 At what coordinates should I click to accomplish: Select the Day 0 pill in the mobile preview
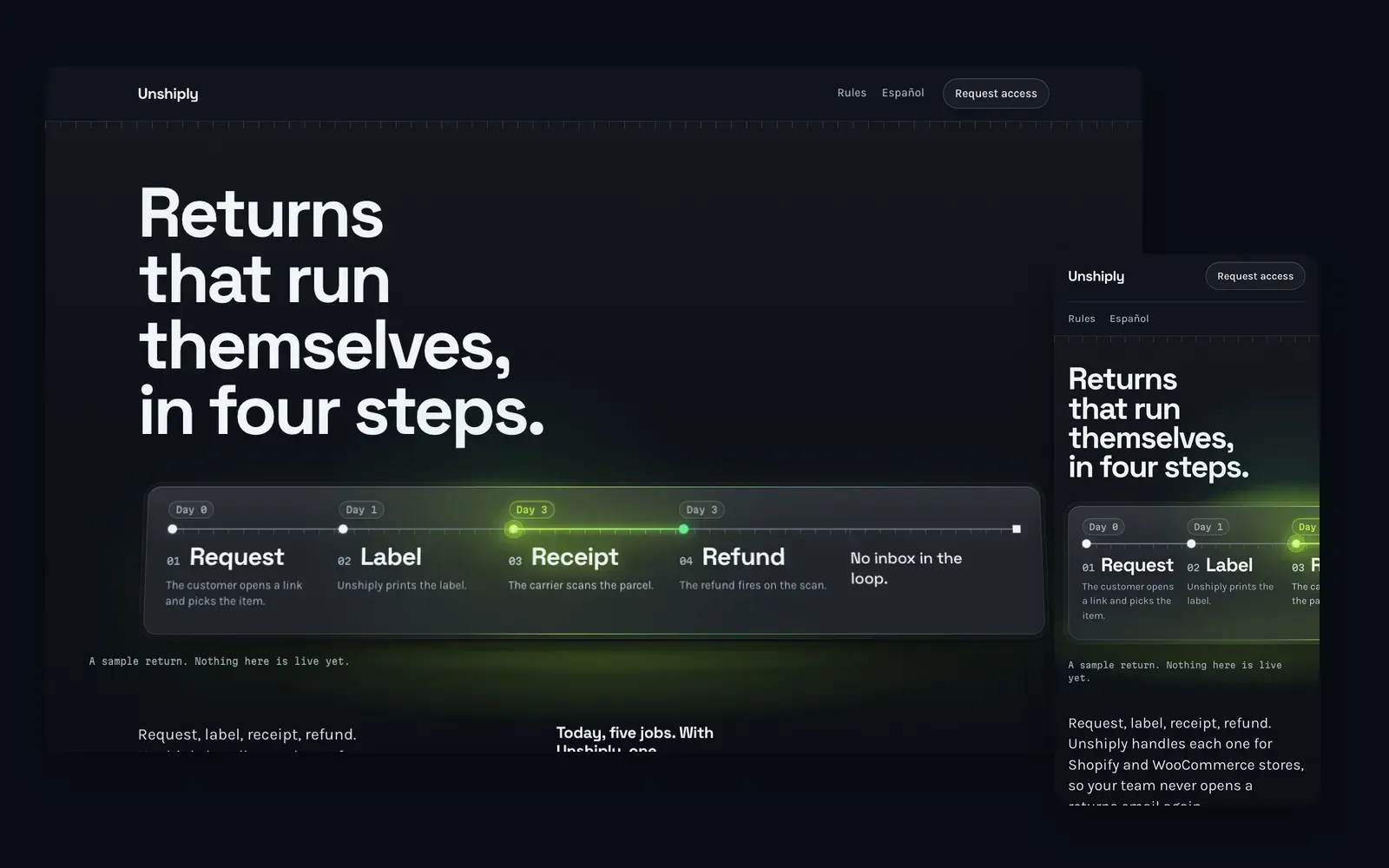click(1103, 527)
